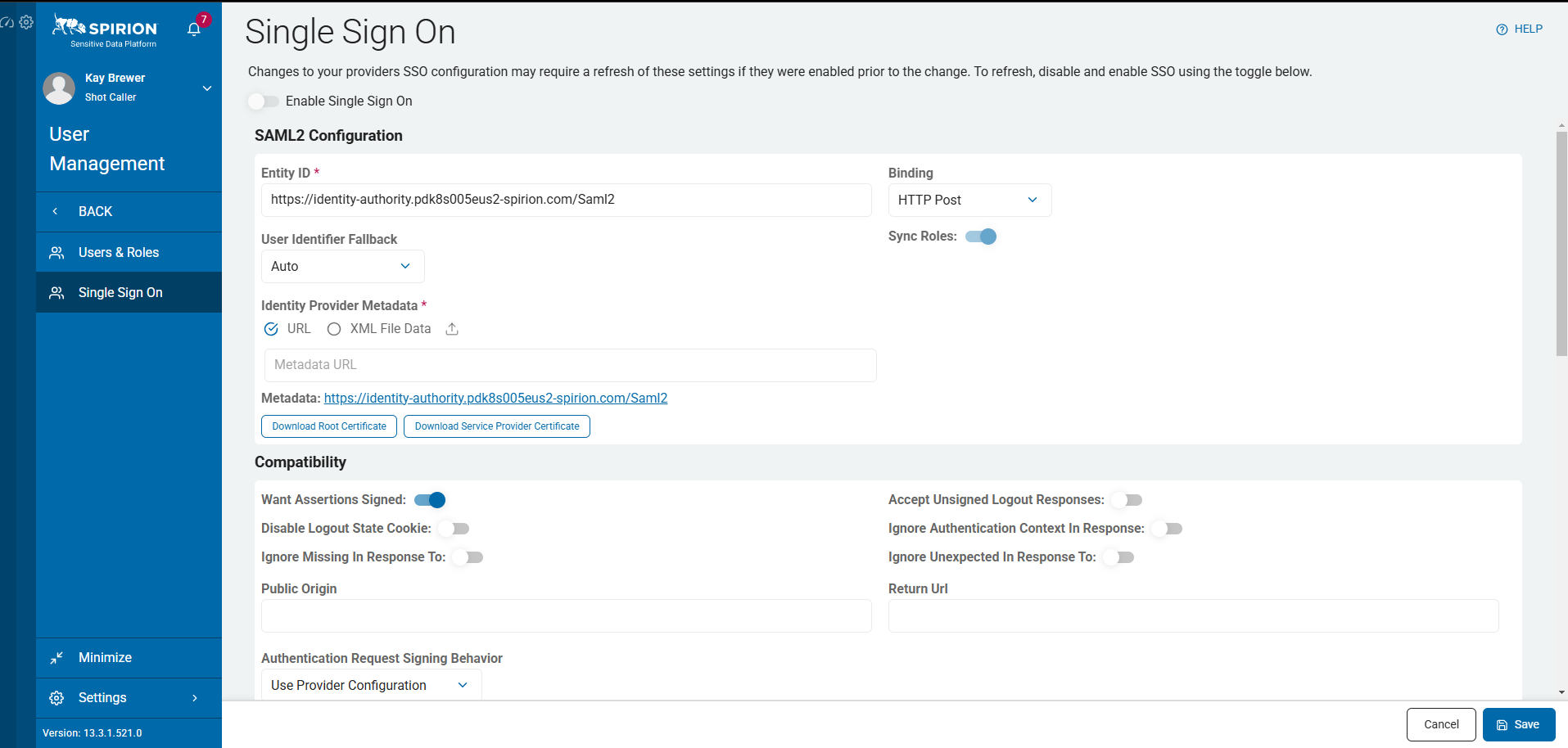Disable the Want Assertions Signed switch

coord(430,500)
